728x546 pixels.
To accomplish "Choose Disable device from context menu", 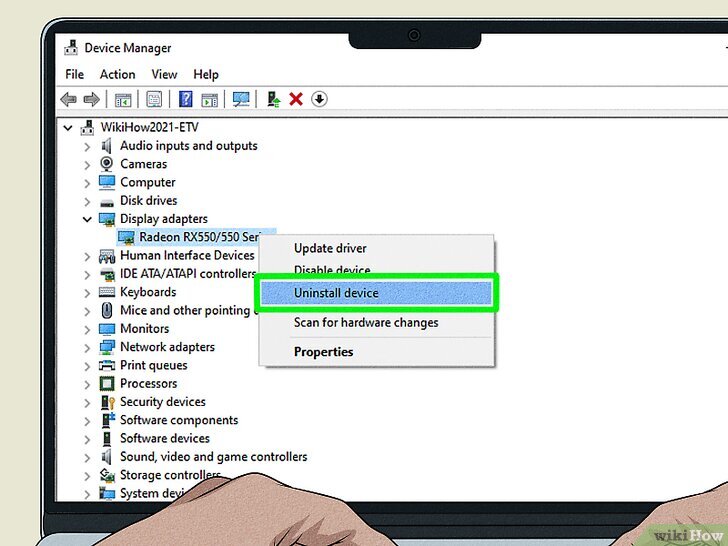I will click(332, 270).
